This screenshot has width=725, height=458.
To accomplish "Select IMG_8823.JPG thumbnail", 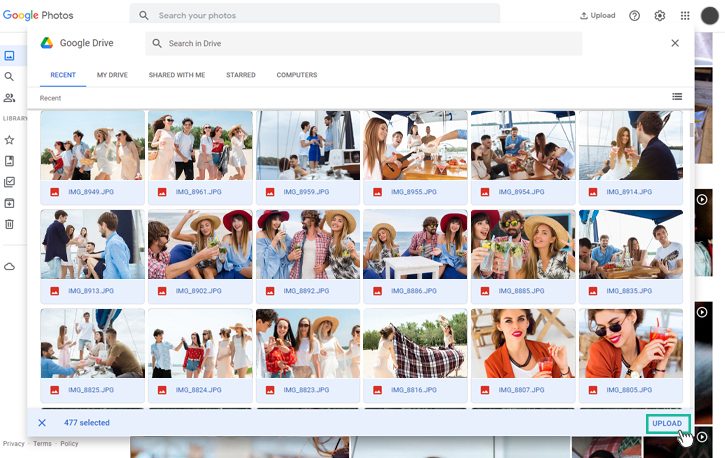I will [308, 343].
